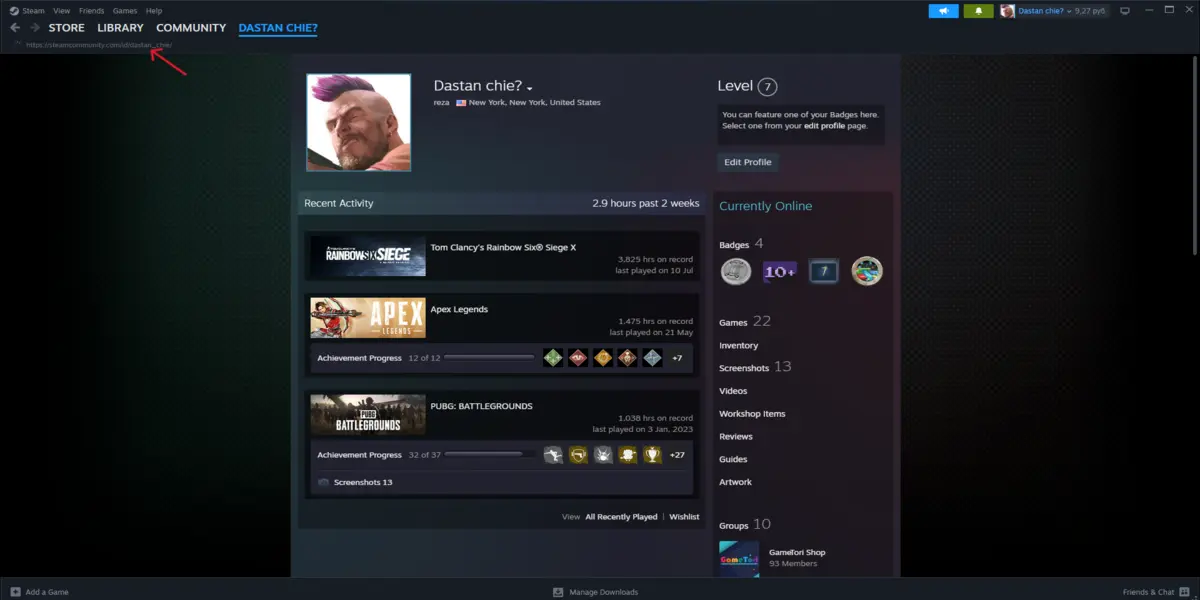Open the Reviews link
This screenshot has width=1200, height=600.
click(x=736, y=437)
